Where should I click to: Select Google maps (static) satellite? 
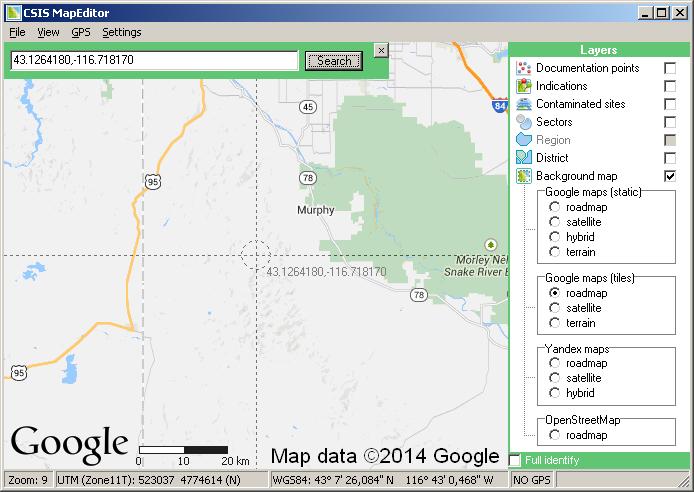554,222
